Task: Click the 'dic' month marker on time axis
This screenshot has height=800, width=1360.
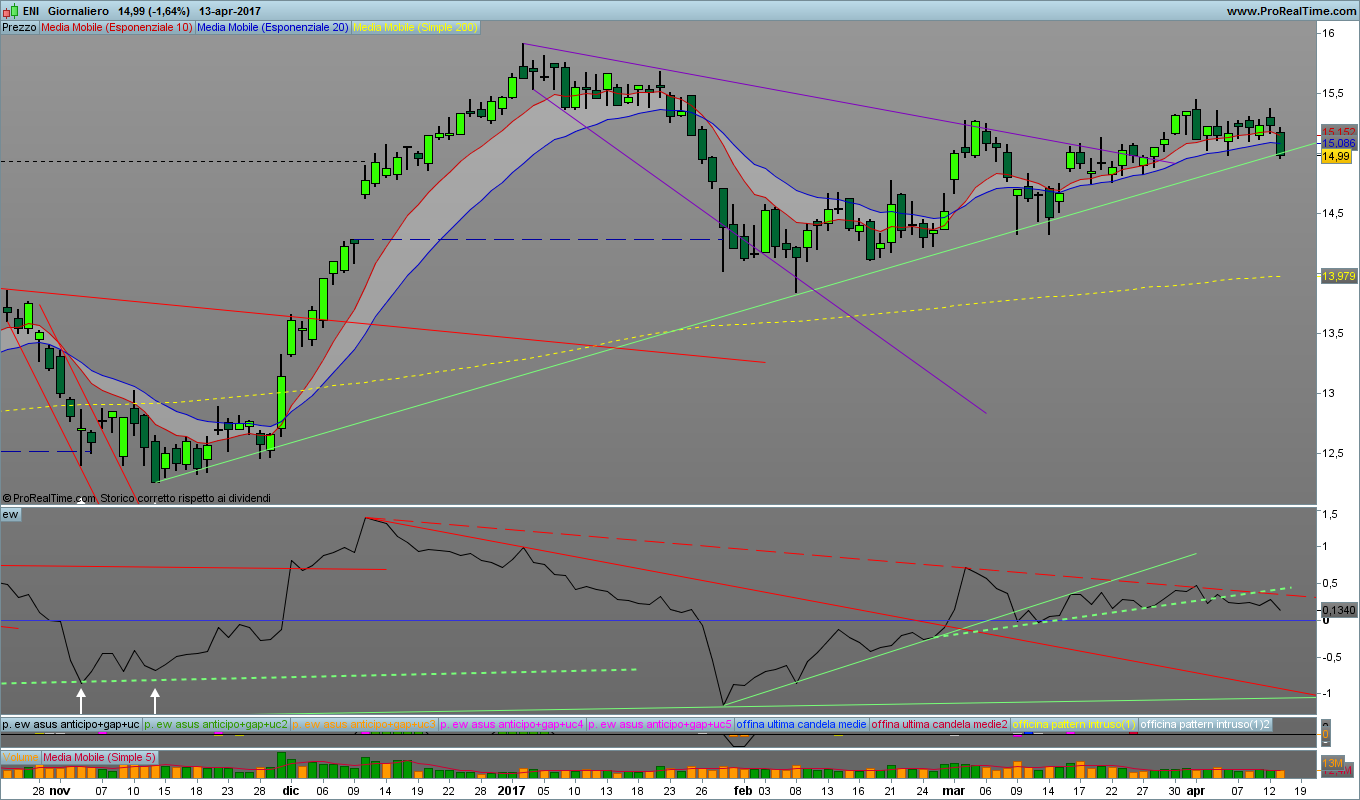Action: (x=290, y=790)
